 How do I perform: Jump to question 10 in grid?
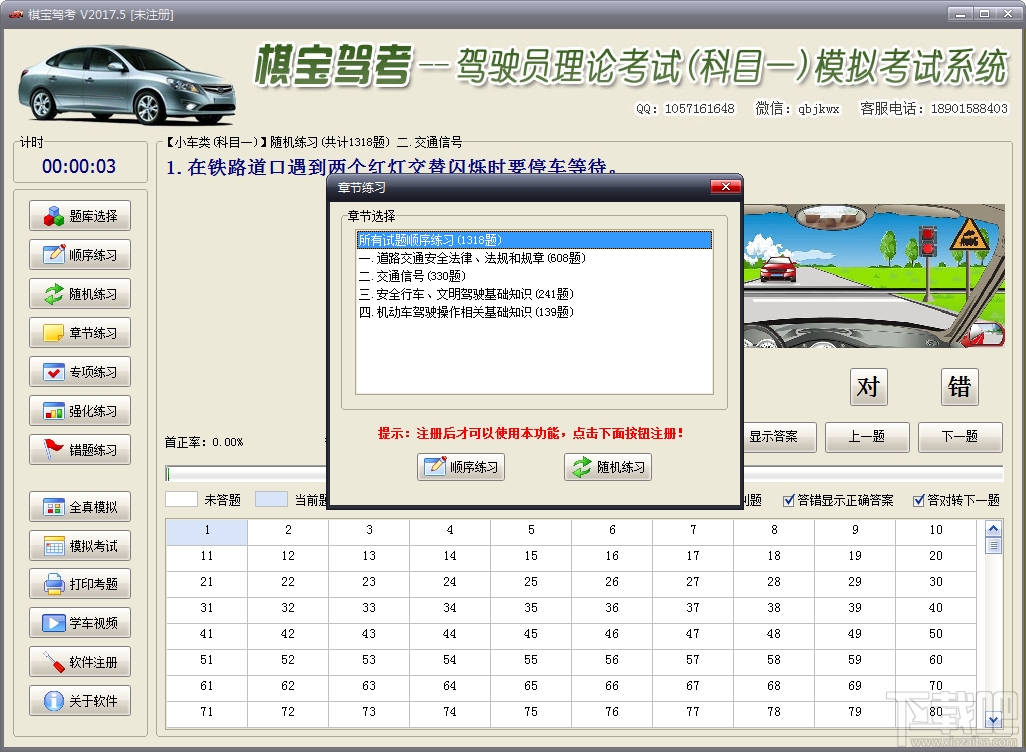click(x=936, y=530)
